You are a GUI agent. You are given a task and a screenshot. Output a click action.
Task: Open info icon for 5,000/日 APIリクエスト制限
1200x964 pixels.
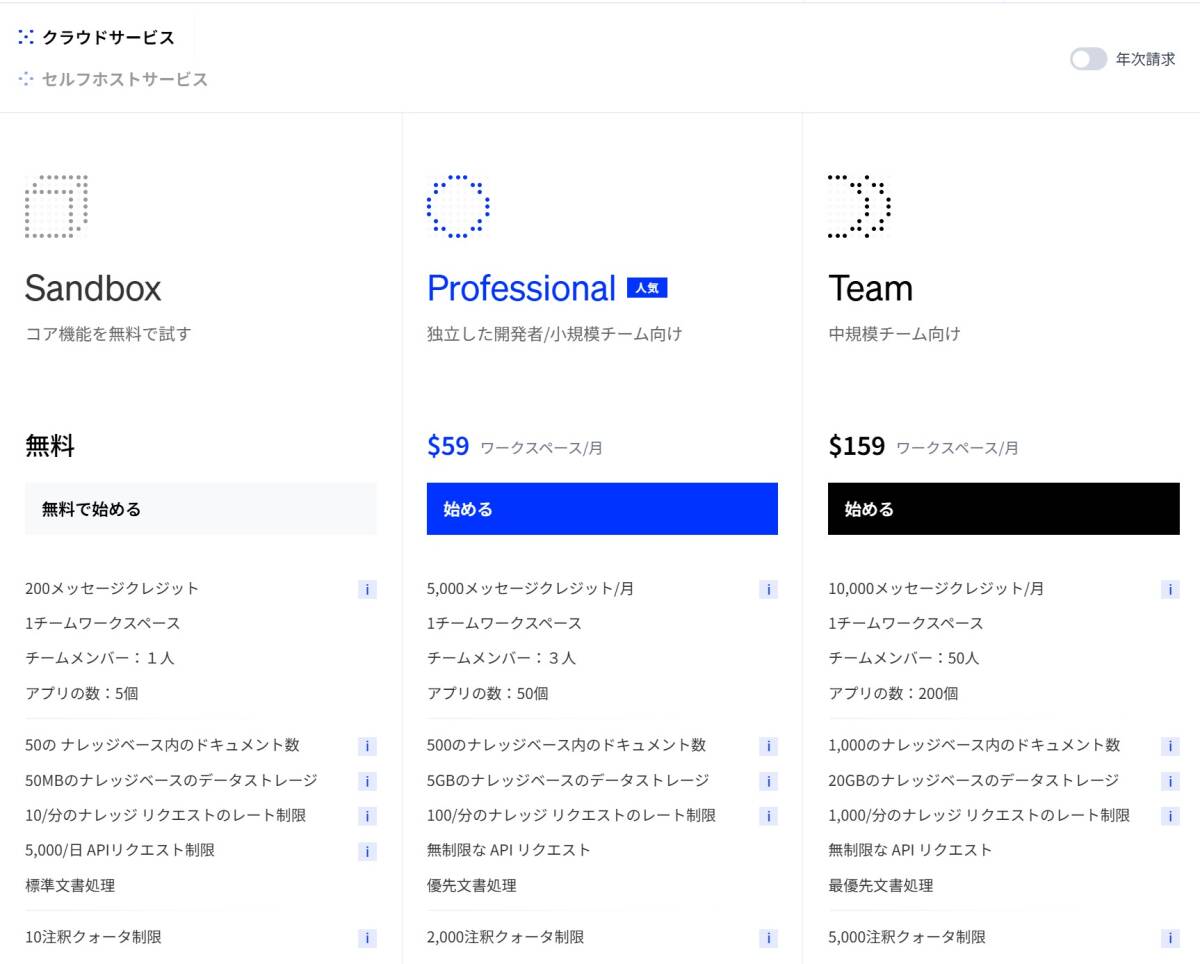pos(367,851)
